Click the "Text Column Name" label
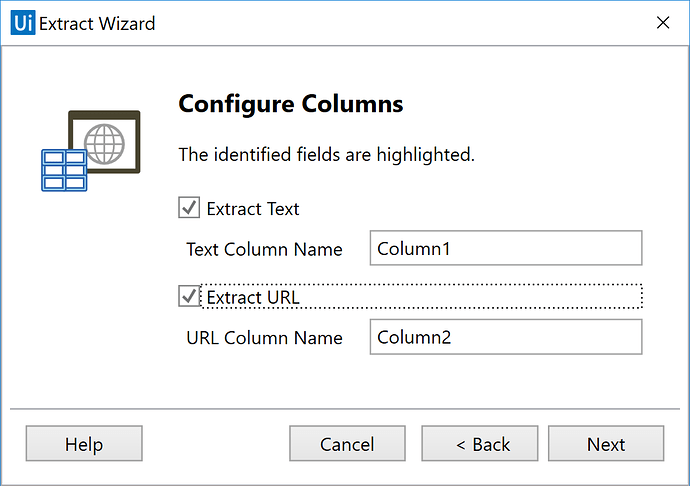 coord(264,250)
